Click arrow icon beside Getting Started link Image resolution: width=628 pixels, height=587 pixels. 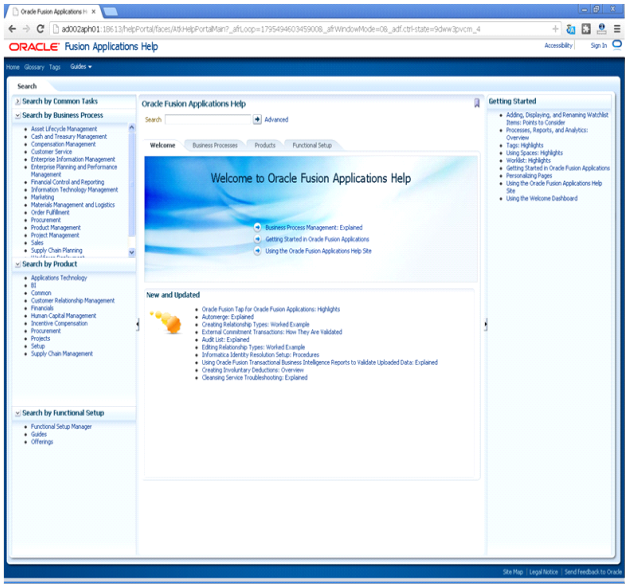(x=258, y=239)
